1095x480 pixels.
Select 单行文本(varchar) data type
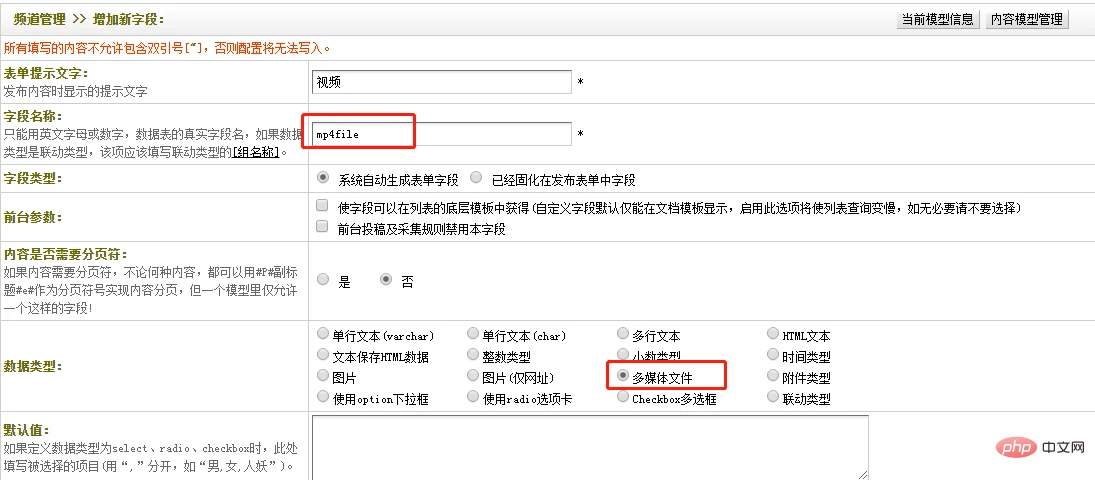pyautogui.click(x=323, y=333)
